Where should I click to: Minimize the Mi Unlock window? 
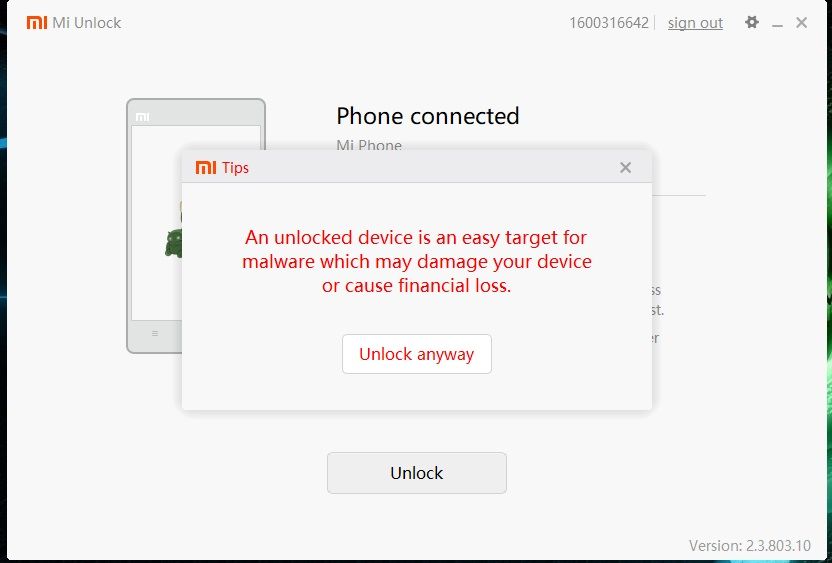(777, 23)
